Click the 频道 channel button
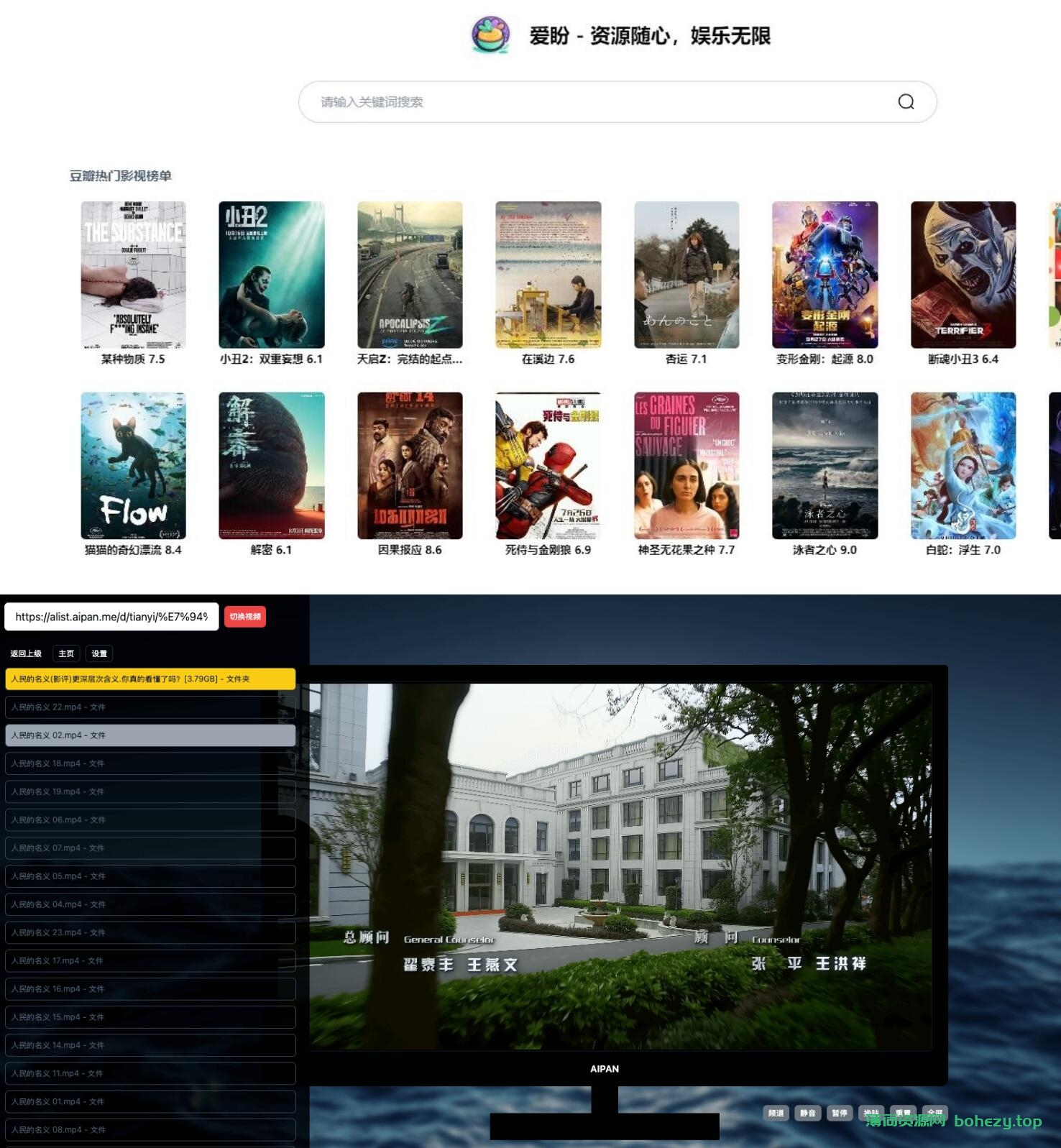 pos(776,1113)
